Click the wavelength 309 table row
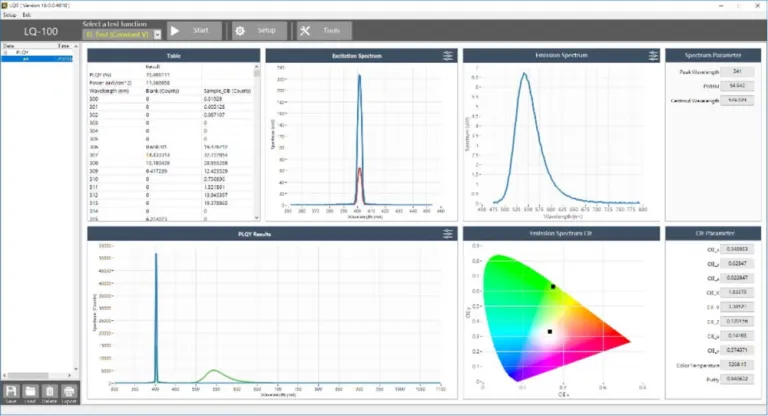Image resolution: width=768 pixels, height=416 pixels. tap(170, 171)
